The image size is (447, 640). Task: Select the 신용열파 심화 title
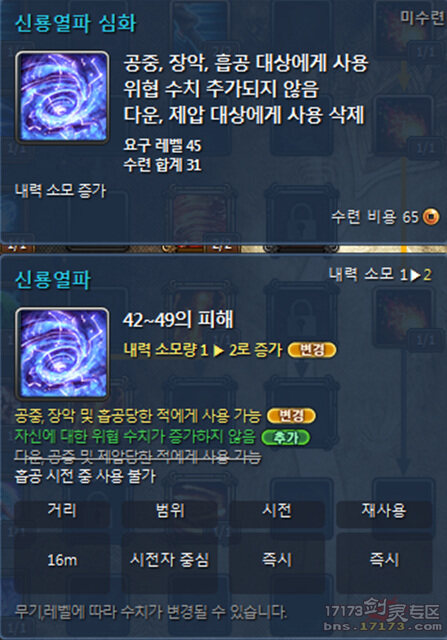(76, 23)
